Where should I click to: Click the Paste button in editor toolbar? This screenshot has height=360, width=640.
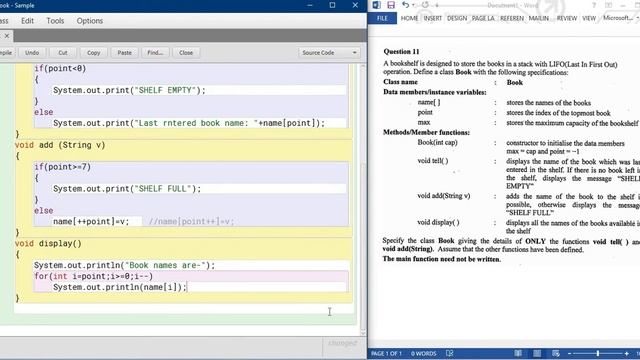click(x=124, y=53)
